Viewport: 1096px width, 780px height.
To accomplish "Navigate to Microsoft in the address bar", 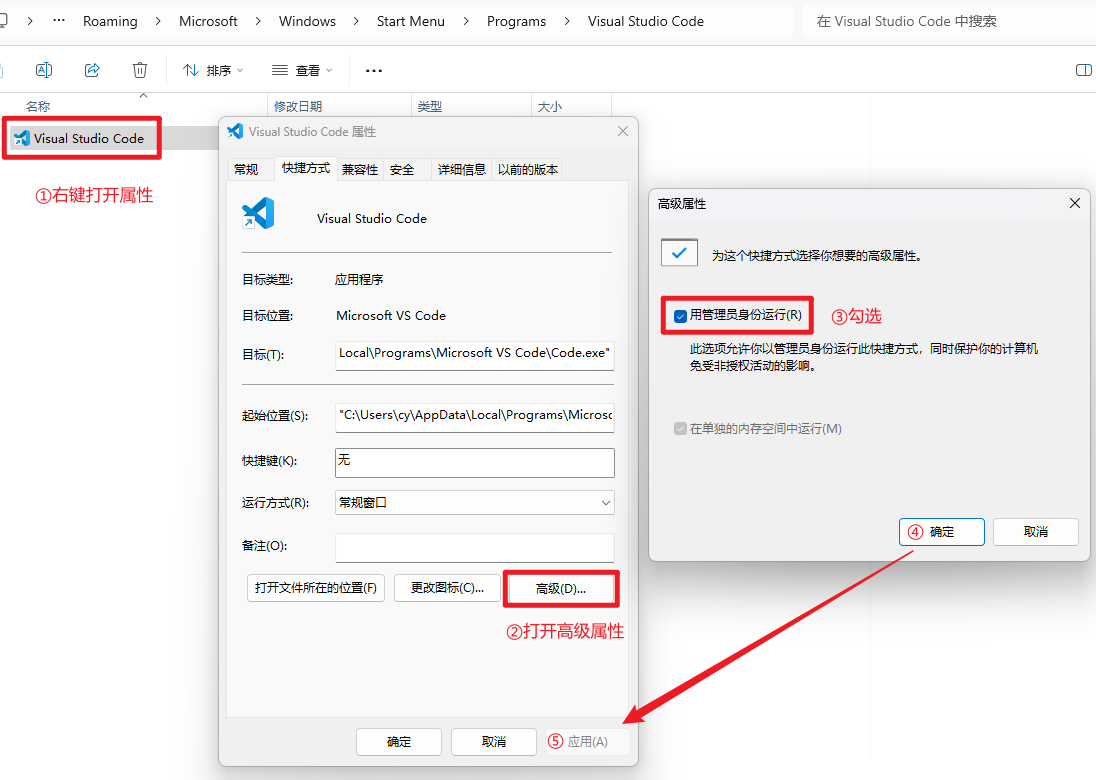I will click(208, 21).
